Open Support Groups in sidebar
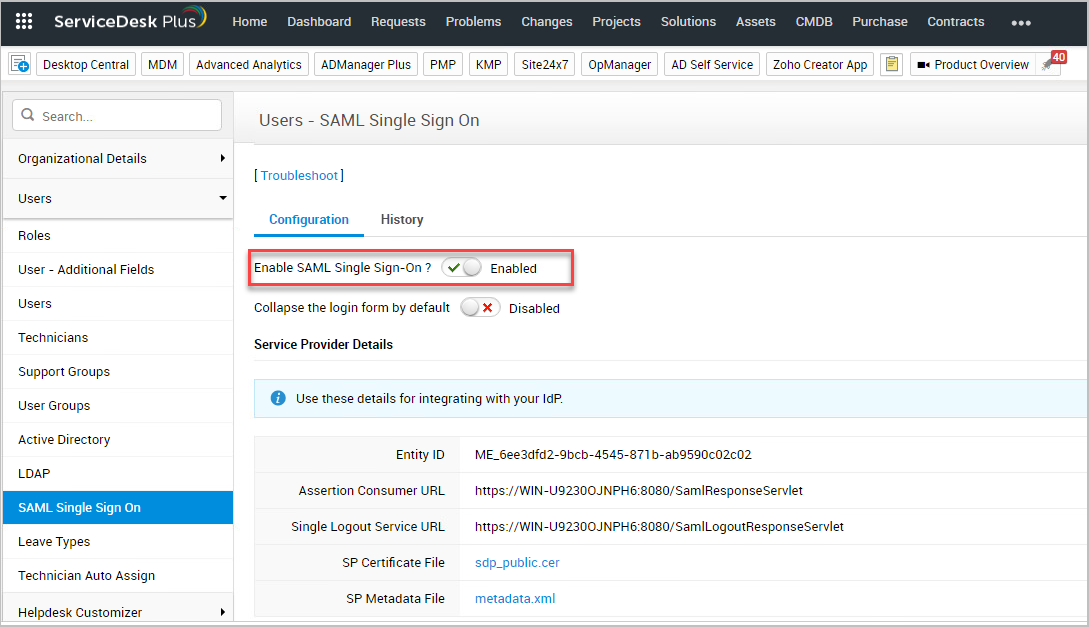This screenshot has height=627, width=1089. coord(118,371)
